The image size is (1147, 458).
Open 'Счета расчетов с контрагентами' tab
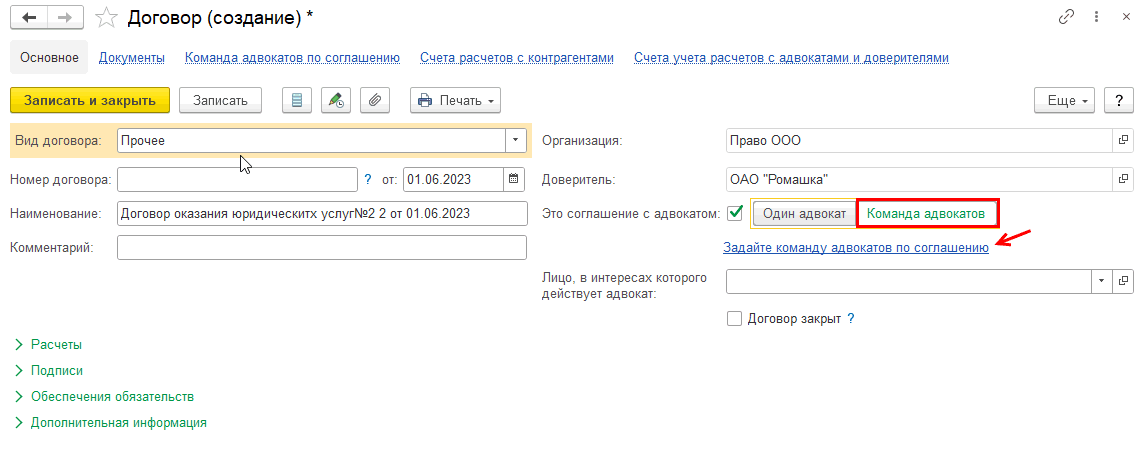tap(516, 58)
